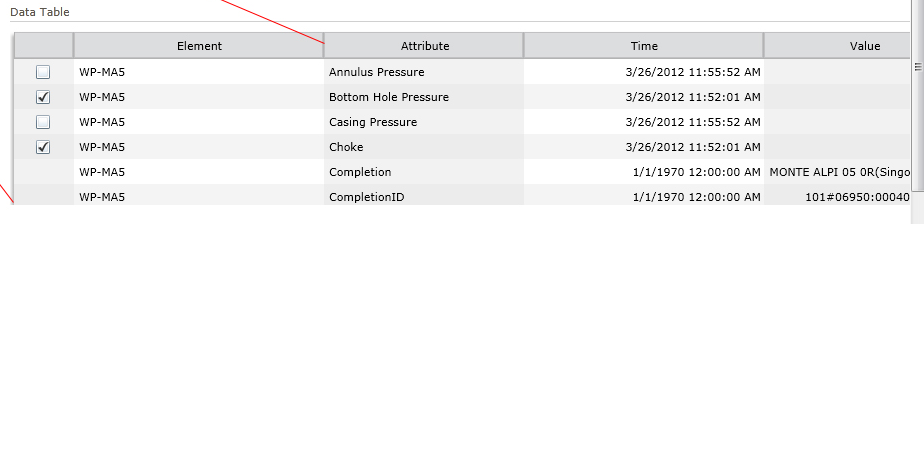This screenshot has width=924, height=460.
Task: Click the MONTE ALPI 05 value cell
Action: pyautogui.click(x=837, y=172)
